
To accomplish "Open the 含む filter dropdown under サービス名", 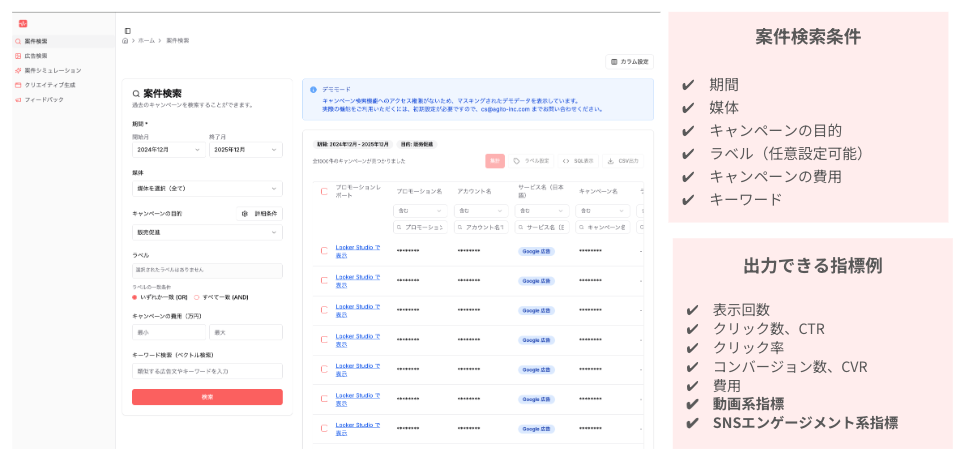I will (542, 210).
